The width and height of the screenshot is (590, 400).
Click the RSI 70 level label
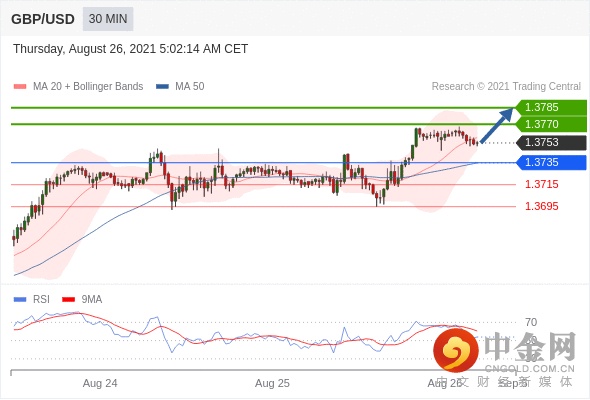click(x=531, y=322)
